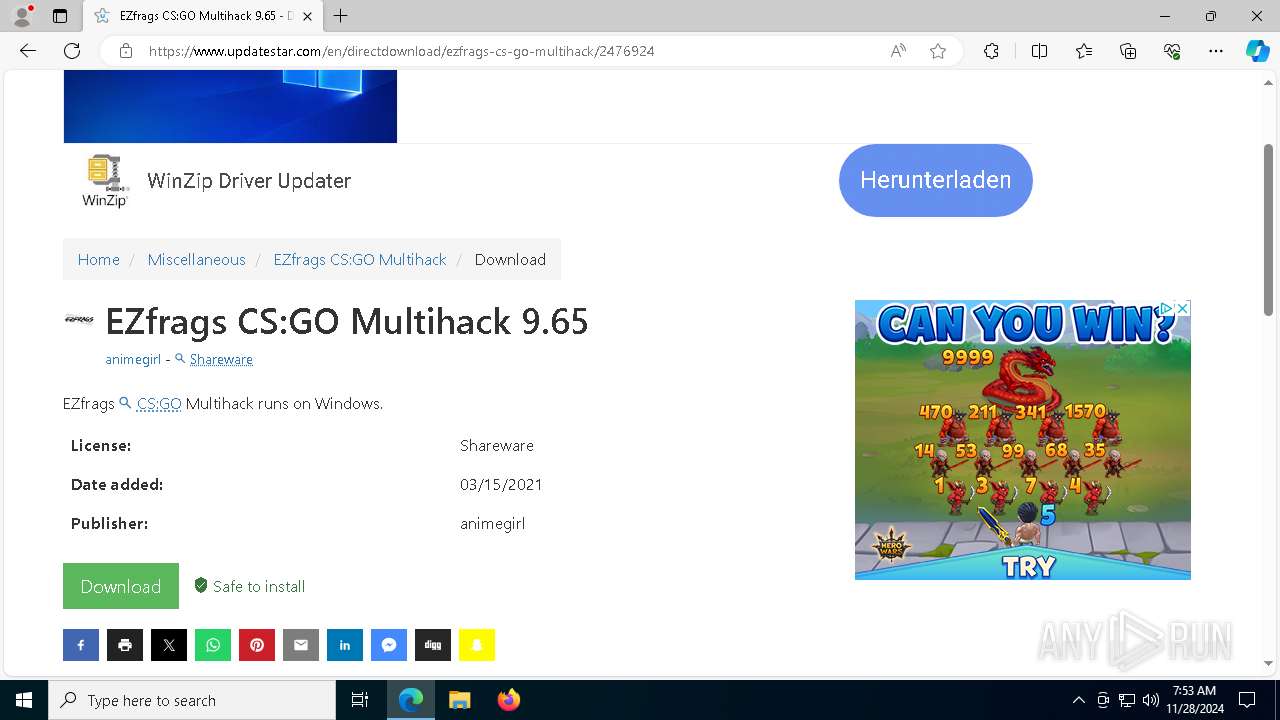The width and height of the screenshot is (1280, 720).
Task: Click the scroll up arrow
Action: [x=1269, y=84]
